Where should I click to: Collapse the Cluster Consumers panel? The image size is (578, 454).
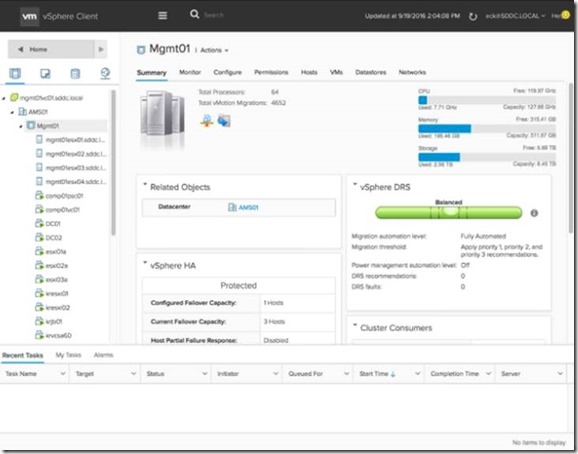(x=355, y=325)
